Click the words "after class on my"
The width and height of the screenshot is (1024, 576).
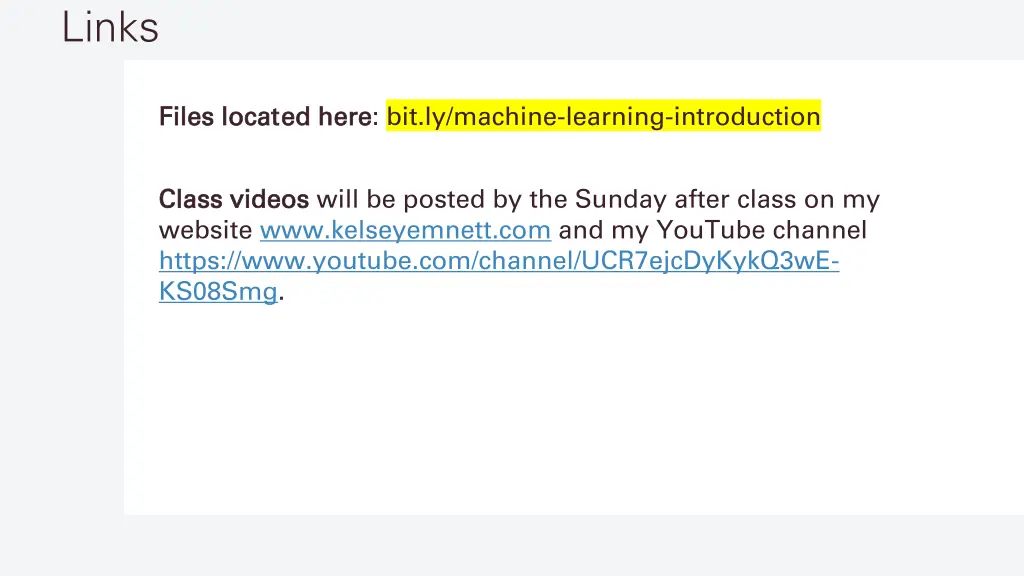pyautogui.click(x=777, y=200)
